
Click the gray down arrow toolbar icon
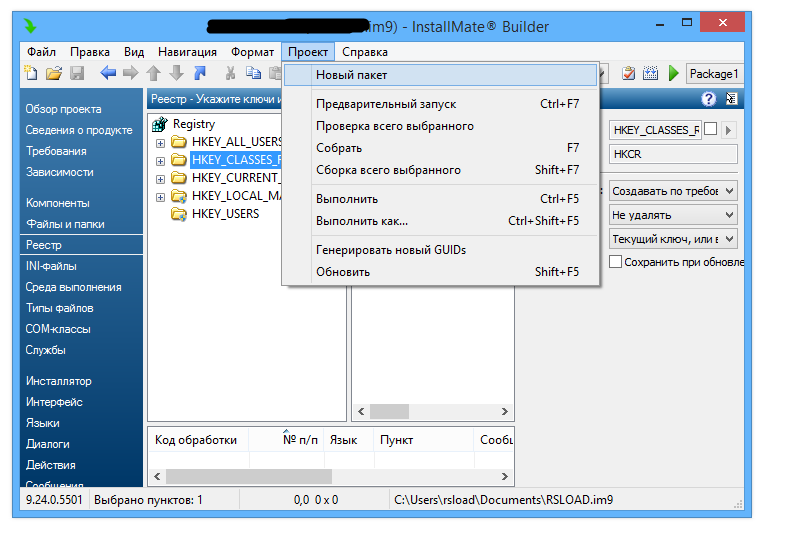coord(176,74)
